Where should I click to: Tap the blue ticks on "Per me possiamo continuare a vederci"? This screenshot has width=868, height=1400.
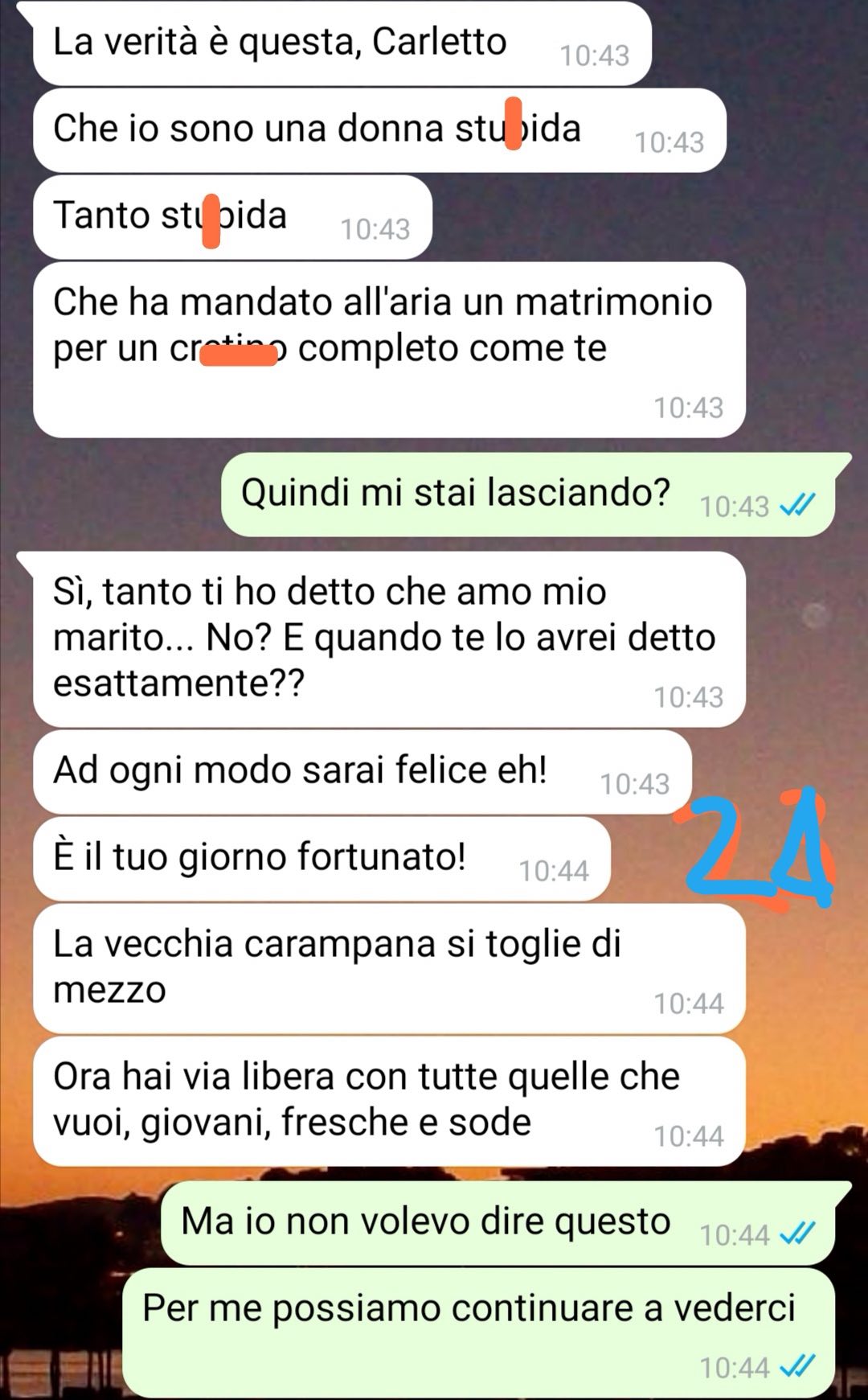(x=798, y=1365)
